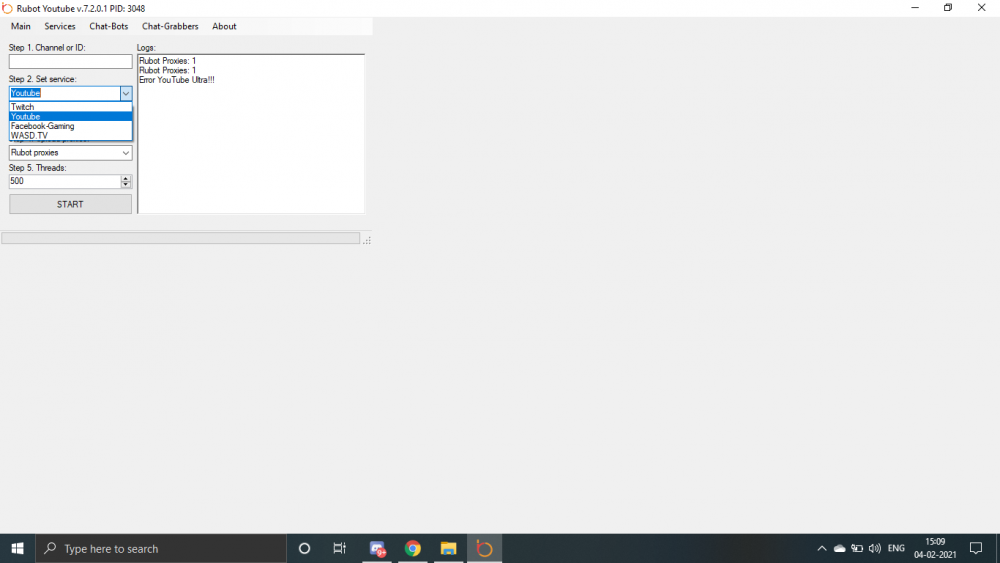Open the Windows Start menu
The width and height of the screenshot is (1000, 563).
(x=17, y=548)
